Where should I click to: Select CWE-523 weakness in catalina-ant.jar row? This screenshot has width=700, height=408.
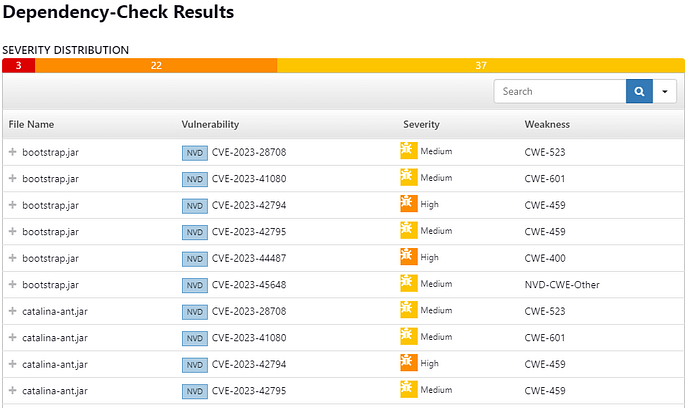[545, 311]
